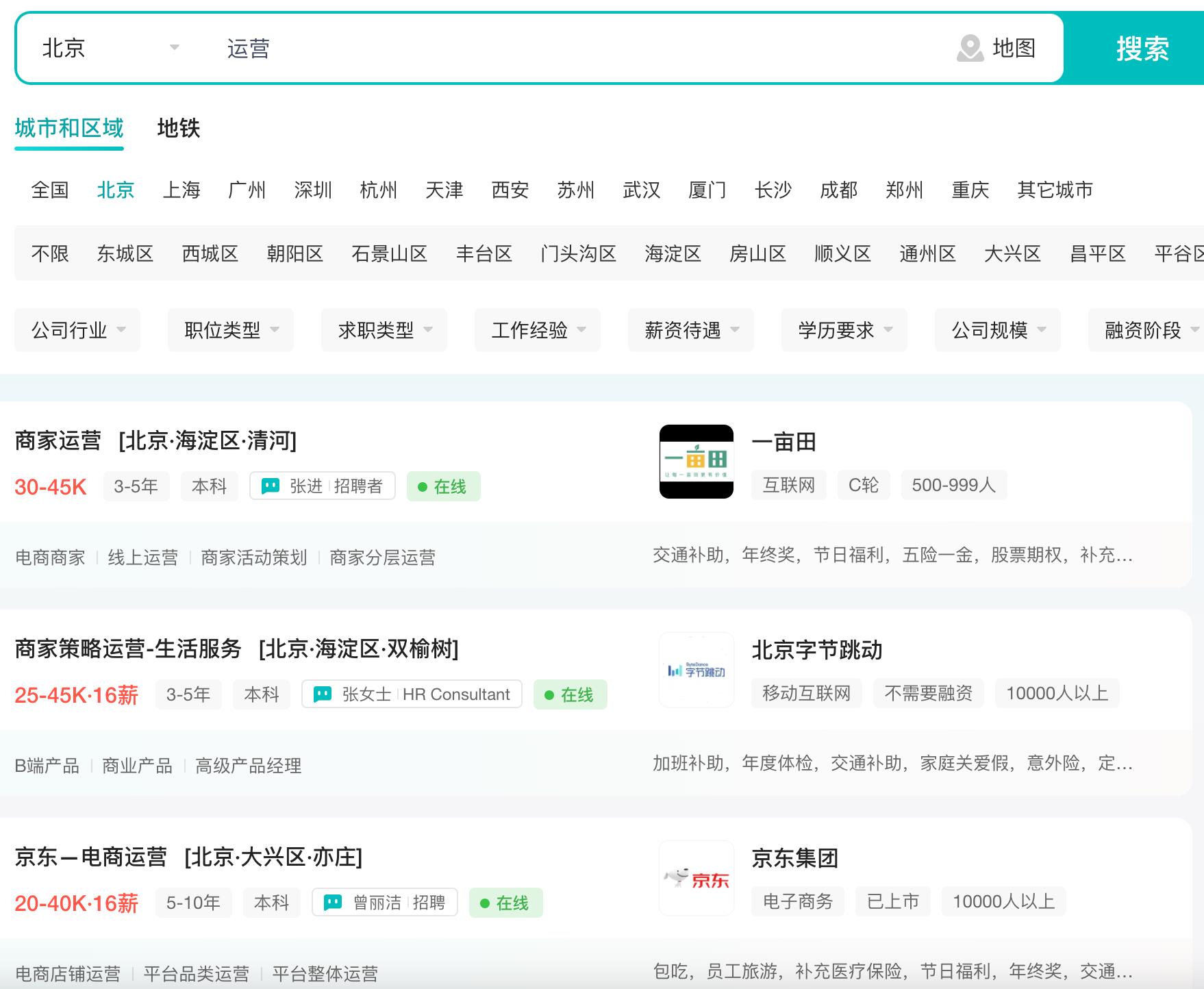Select 不限 district option
The height and width of the screenshot is (989, 1204).
coord(50,254)
